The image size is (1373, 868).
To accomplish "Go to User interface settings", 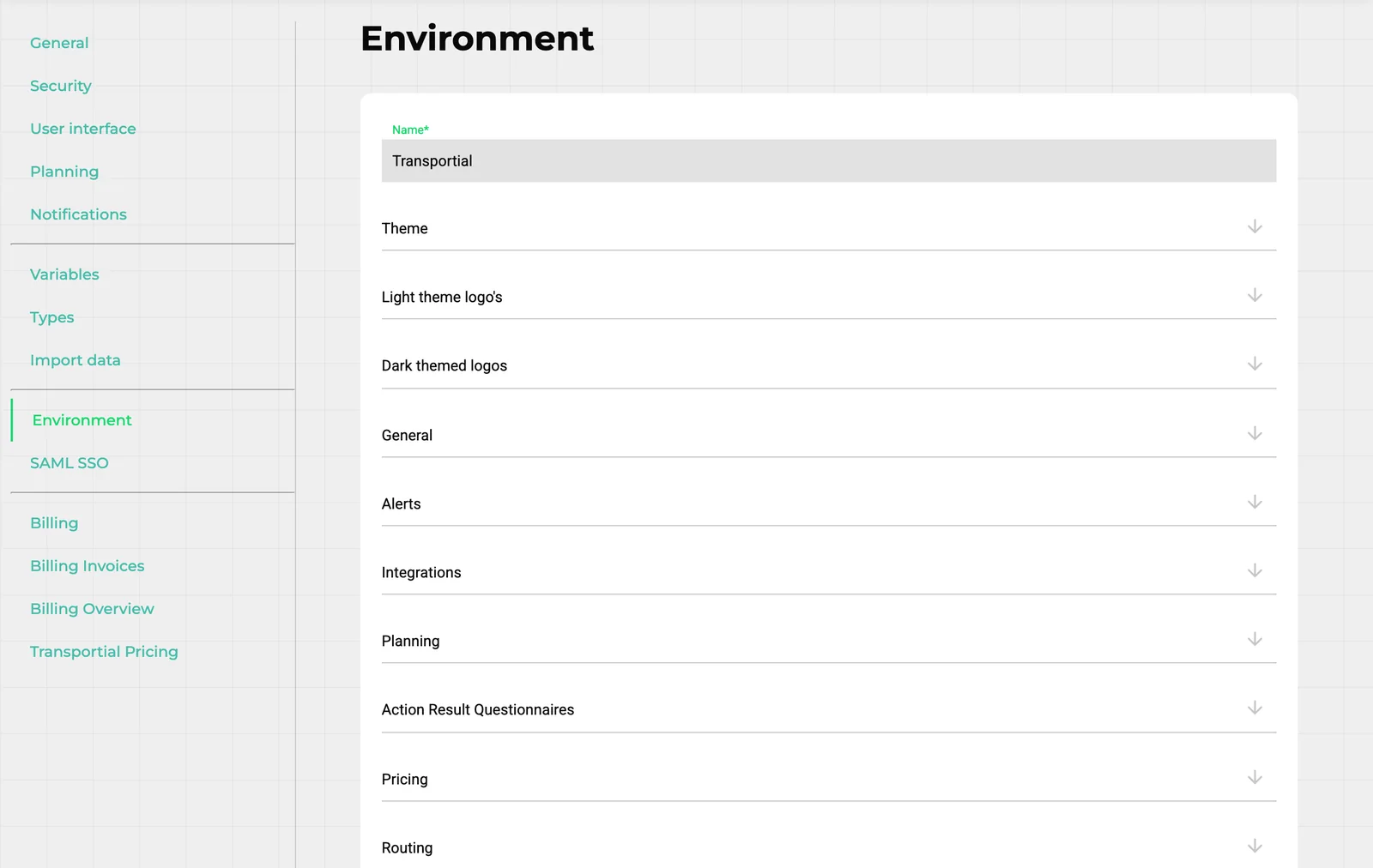I will pyautogui.click(x=83, y=129).
